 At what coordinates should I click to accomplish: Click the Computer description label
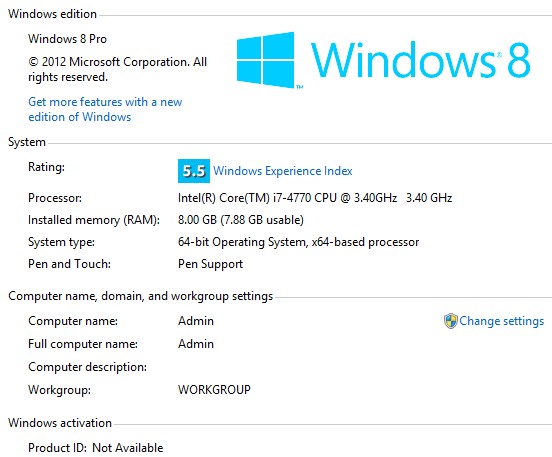point(87,367)
